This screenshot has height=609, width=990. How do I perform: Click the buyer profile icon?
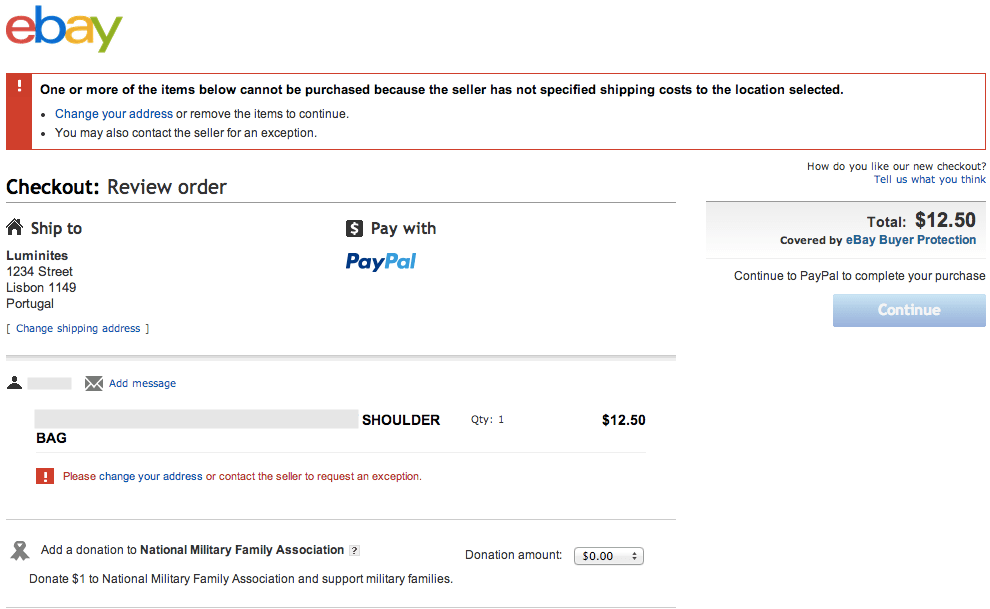[x=14, y=382]
